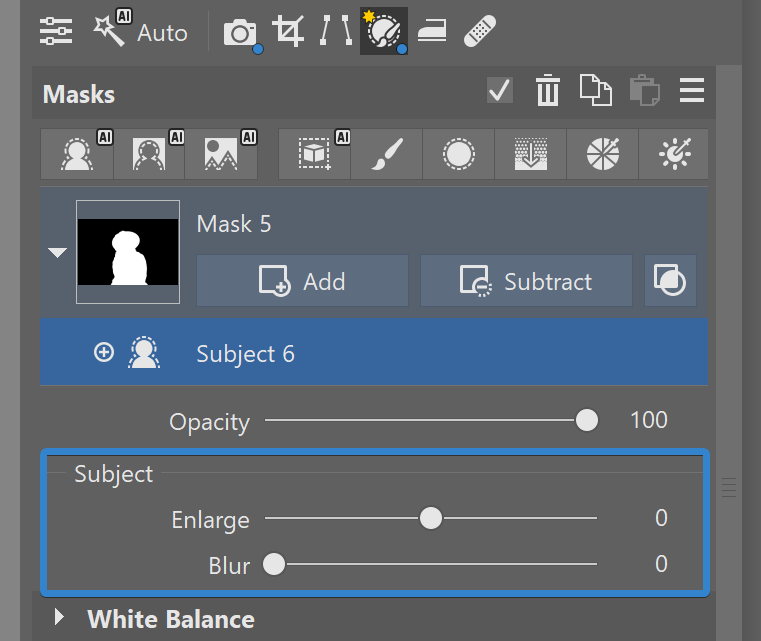
Task: Toggle the Masks enabled checkbox
Action: point(499,92)
